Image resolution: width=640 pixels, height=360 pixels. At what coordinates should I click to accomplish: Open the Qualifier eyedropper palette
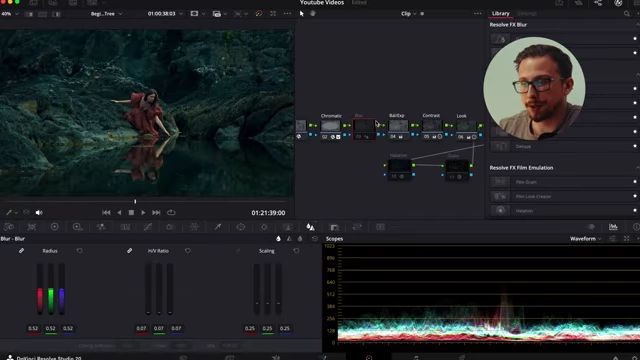point(218,227)
